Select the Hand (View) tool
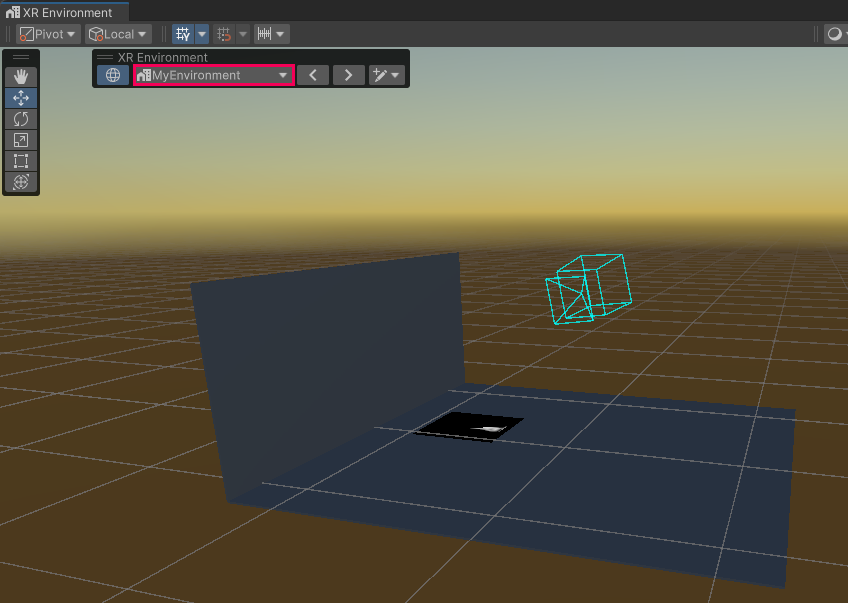 (21, 77)
